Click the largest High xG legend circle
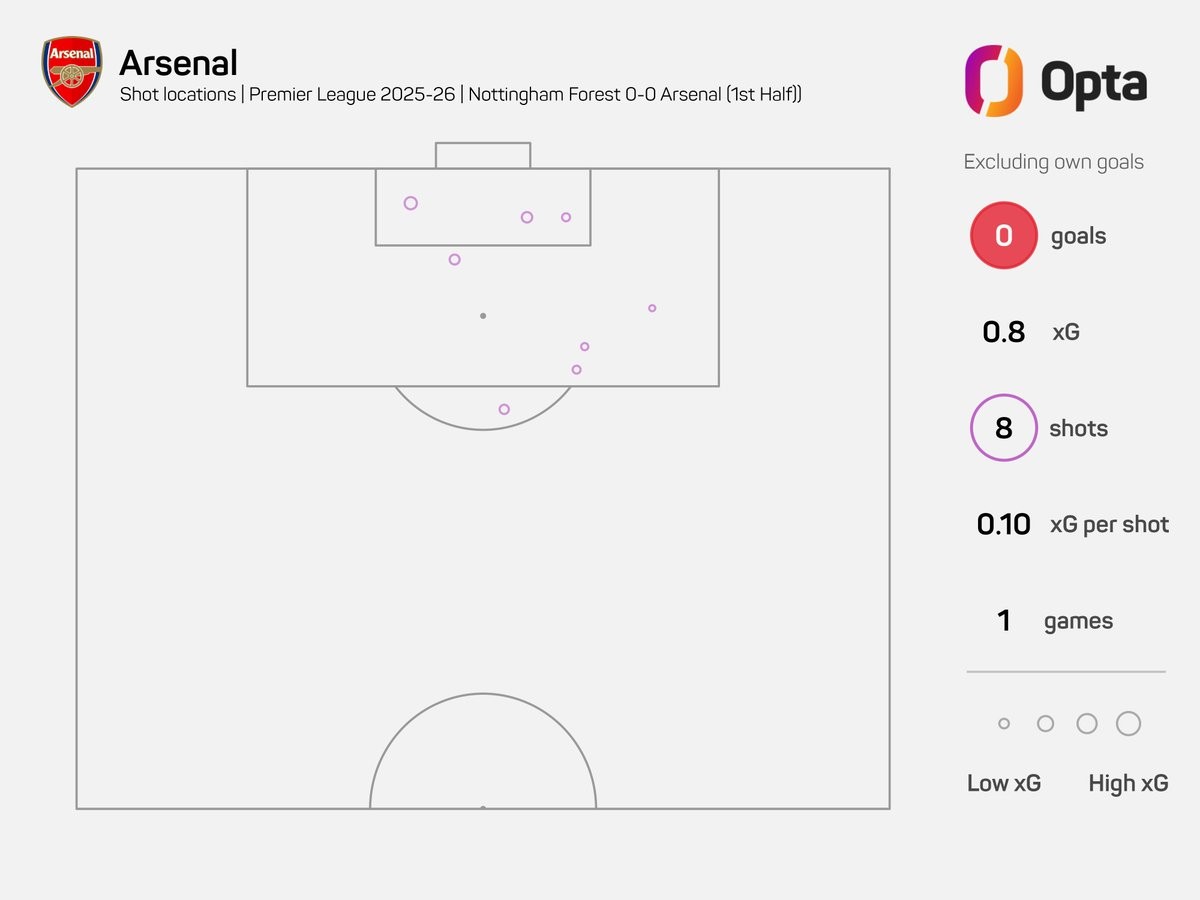 [x=1128, y=724]
